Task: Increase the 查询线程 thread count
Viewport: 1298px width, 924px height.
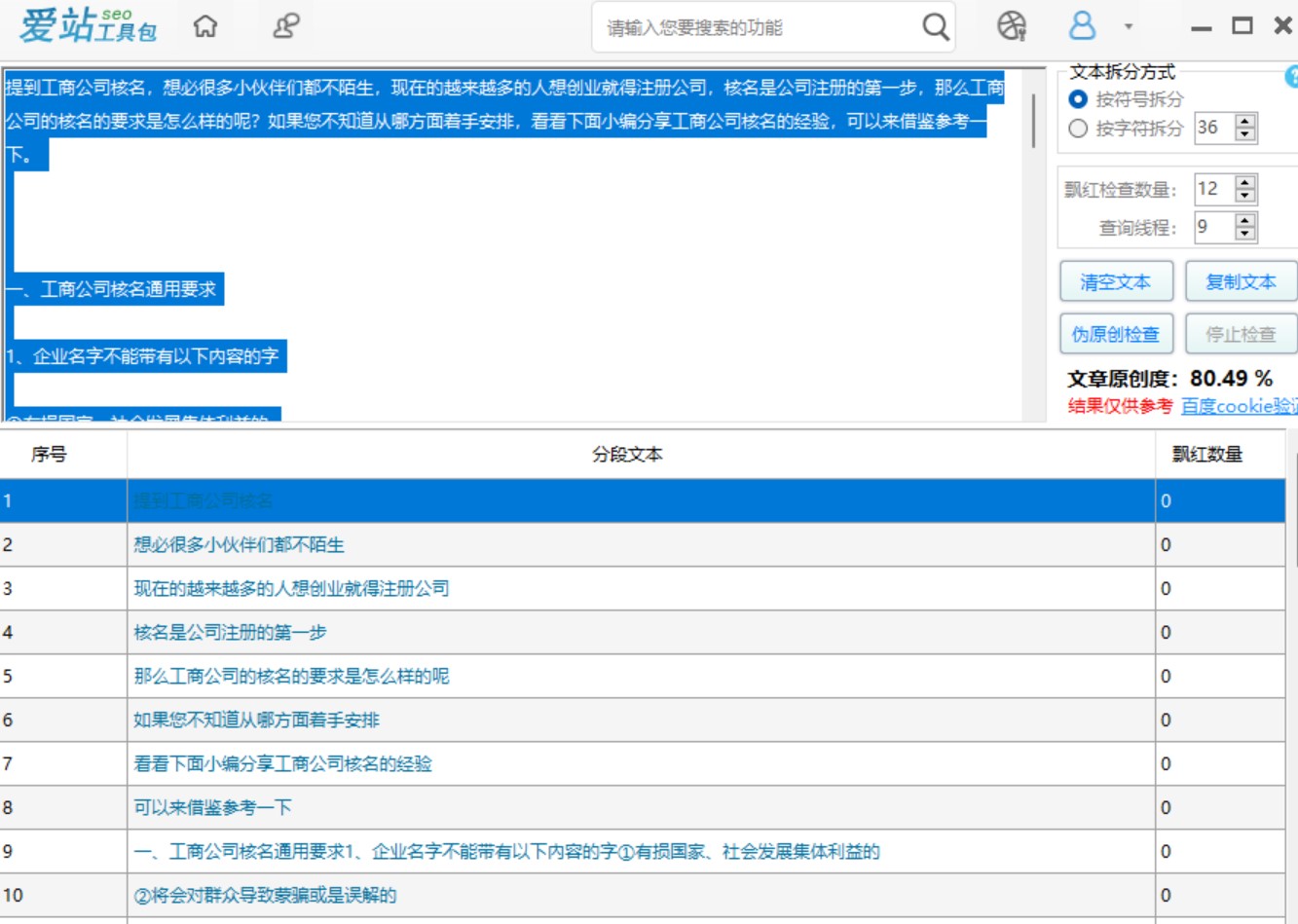Action: [1245, 220]
